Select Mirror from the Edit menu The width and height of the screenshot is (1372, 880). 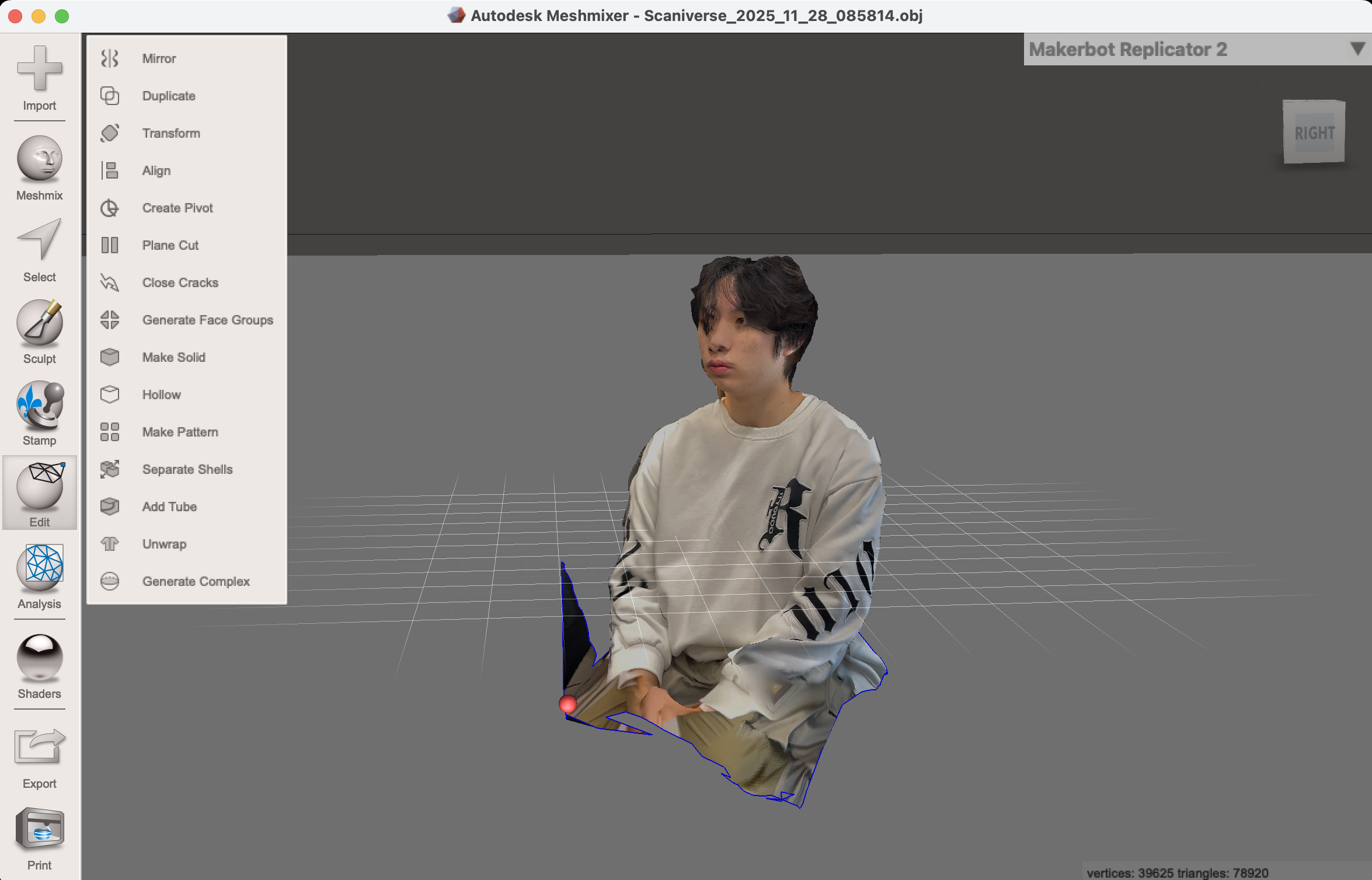pyautogui.click(x=159, y=58)
